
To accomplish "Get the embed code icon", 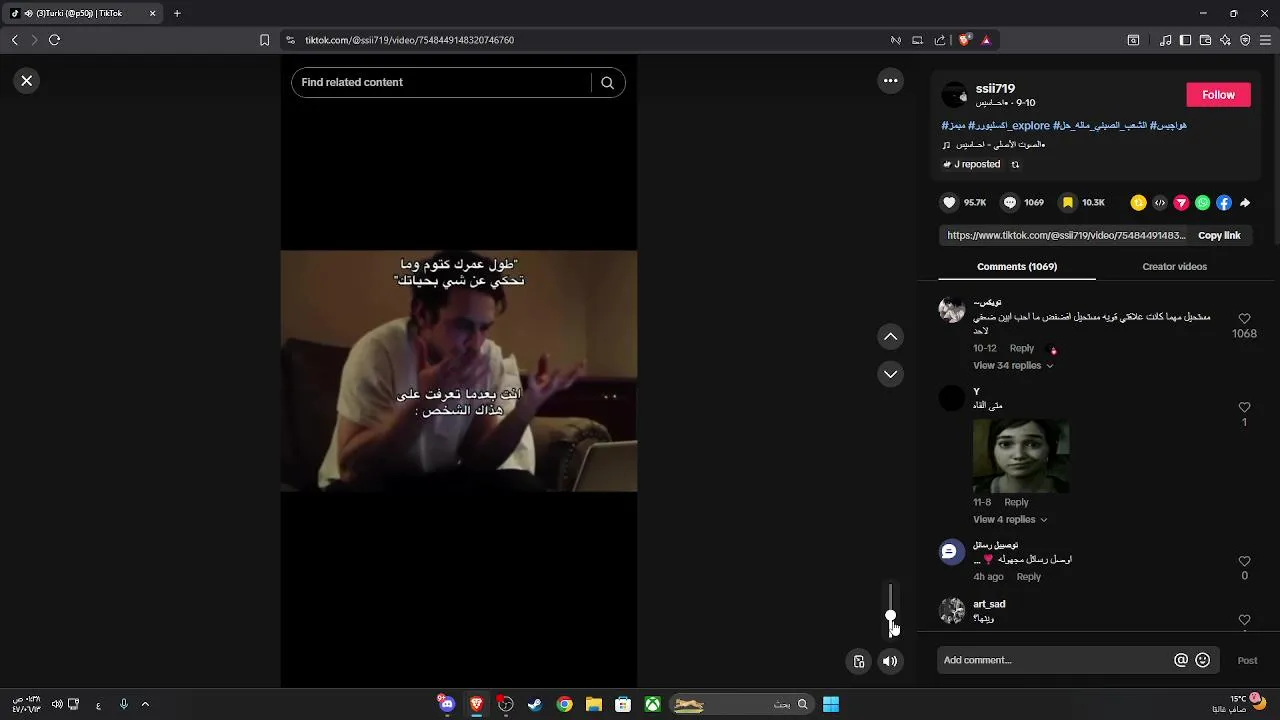I will tap(1160, 203).
